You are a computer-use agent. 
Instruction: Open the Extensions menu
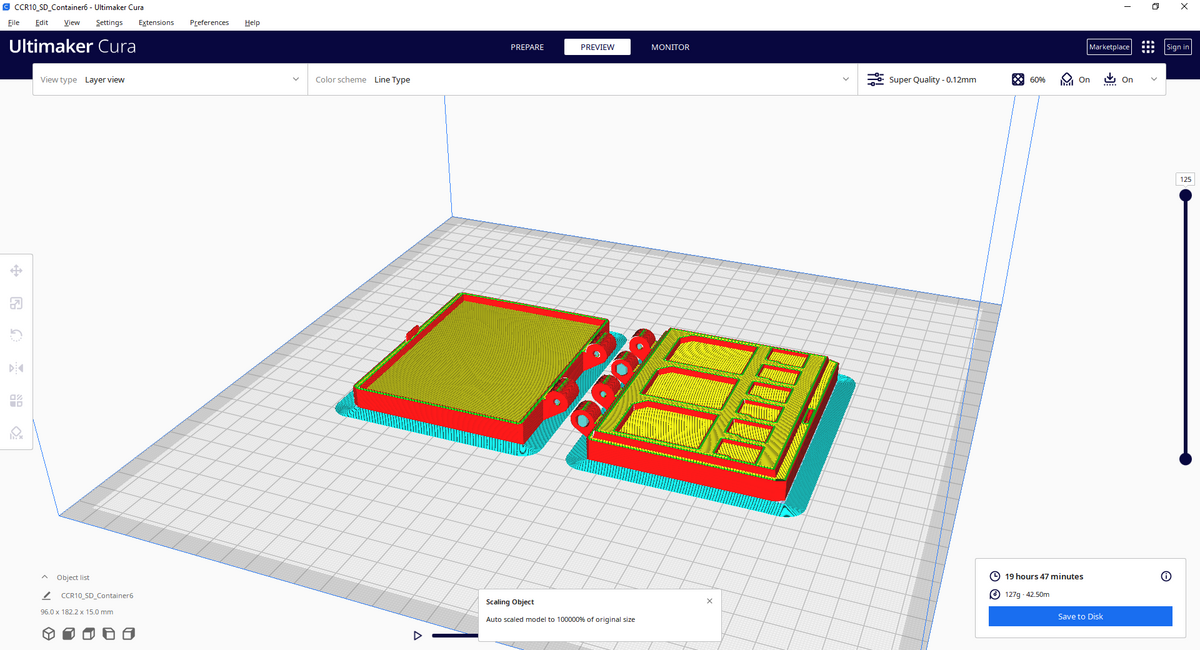coord(156,22)
